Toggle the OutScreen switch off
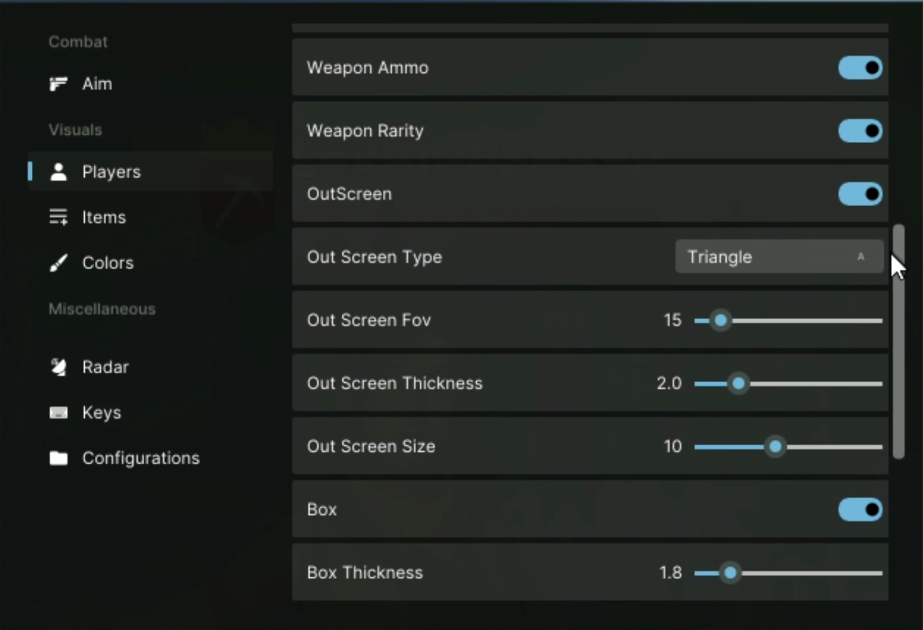Viewport: 923px width, 630px height. tap(860, 194)
